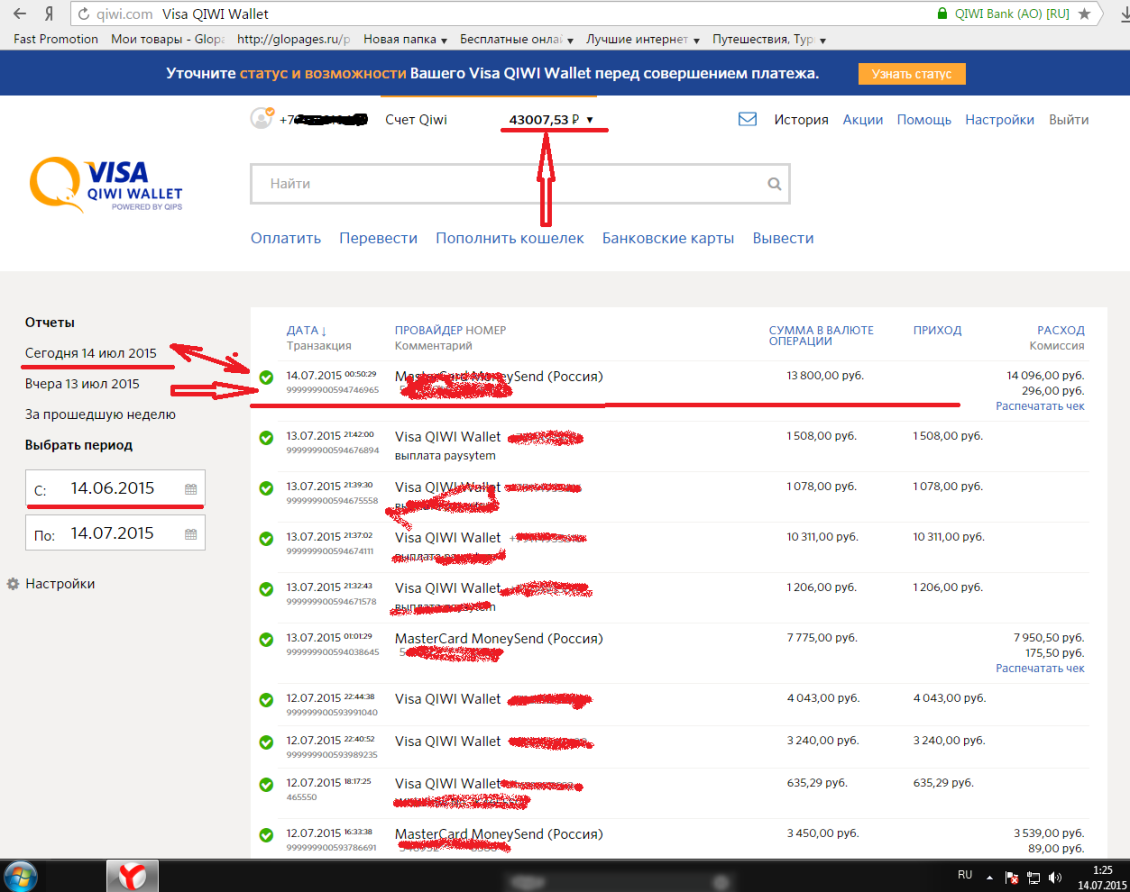Open the Windows Start menu orb
This screenshot has width=1130, height=892.
pos(20,876)
